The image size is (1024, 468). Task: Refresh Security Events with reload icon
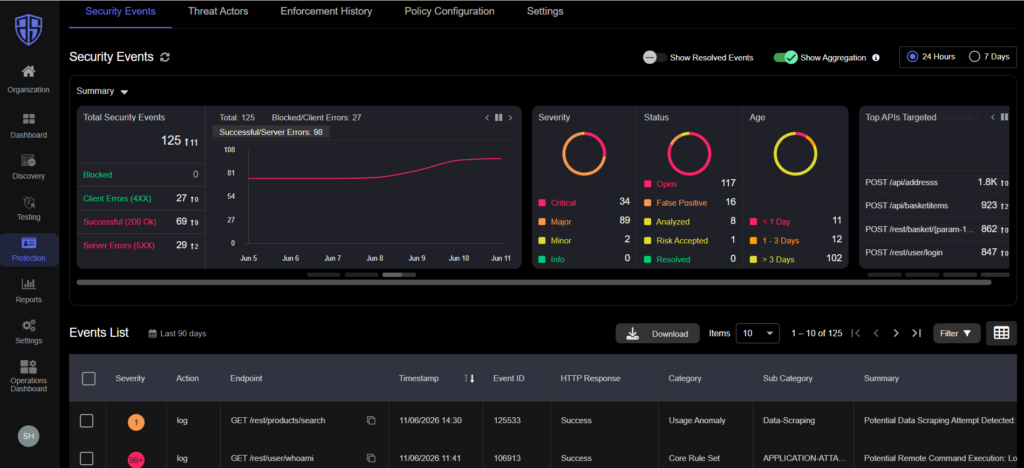click(x=165, y=57)
